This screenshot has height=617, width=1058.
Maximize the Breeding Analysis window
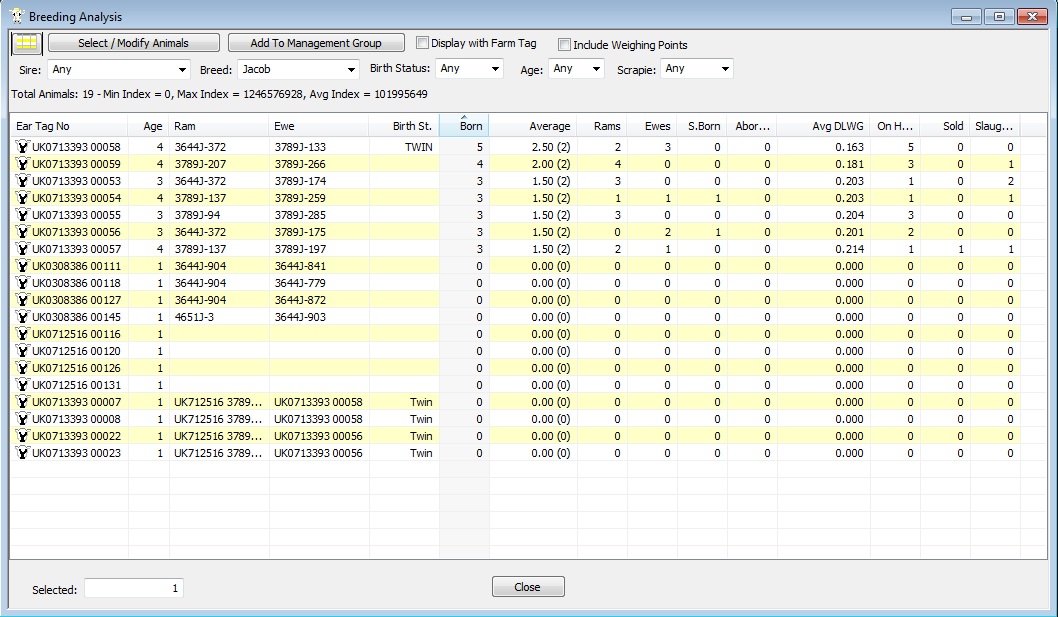(x=999, y=17)
